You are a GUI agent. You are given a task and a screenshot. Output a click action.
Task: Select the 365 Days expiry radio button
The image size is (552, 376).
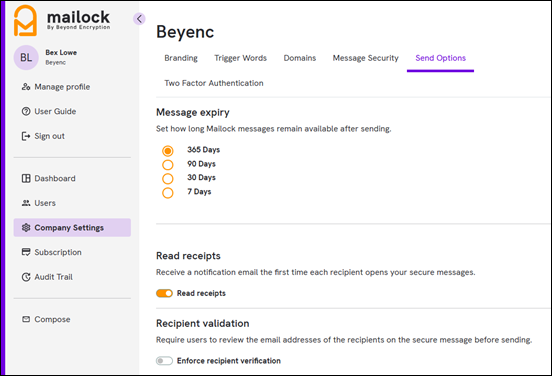pyautogui.click(x=168, y=151)
